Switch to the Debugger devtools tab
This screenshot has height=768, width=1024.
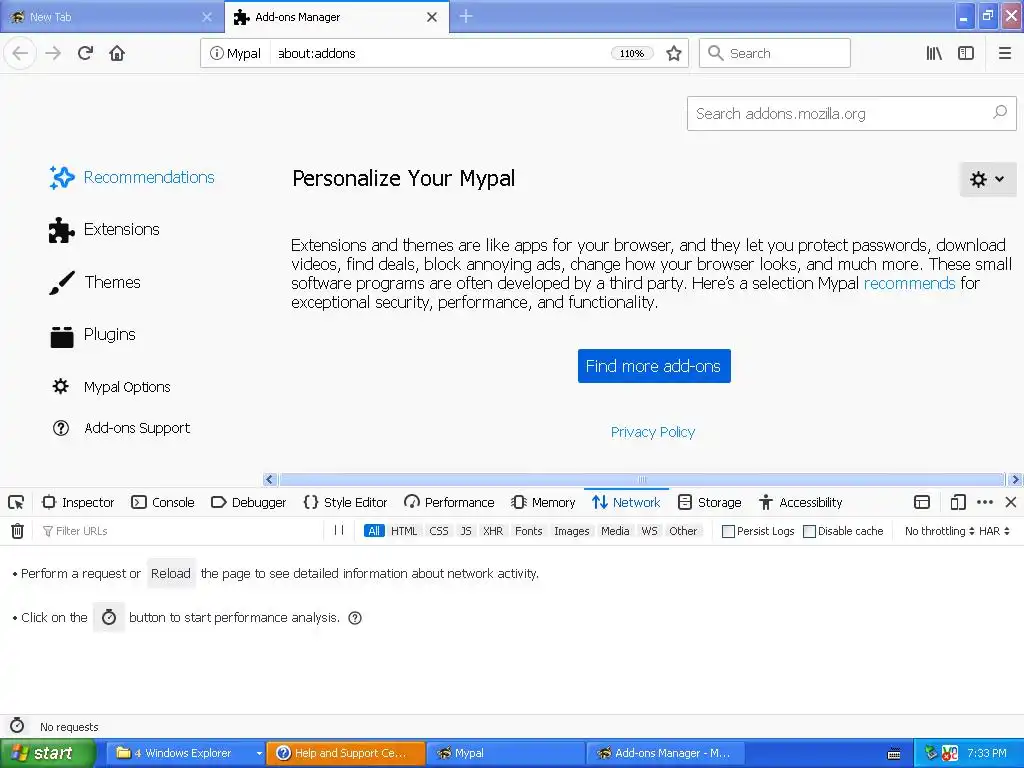[x=249, y=502]
